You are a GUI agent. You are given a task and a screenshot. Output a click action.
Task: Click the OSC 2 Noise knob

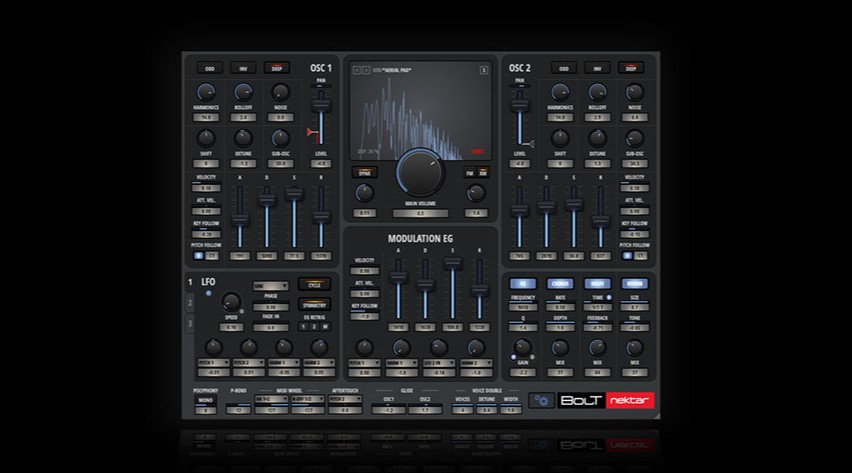tap(634, 92)
